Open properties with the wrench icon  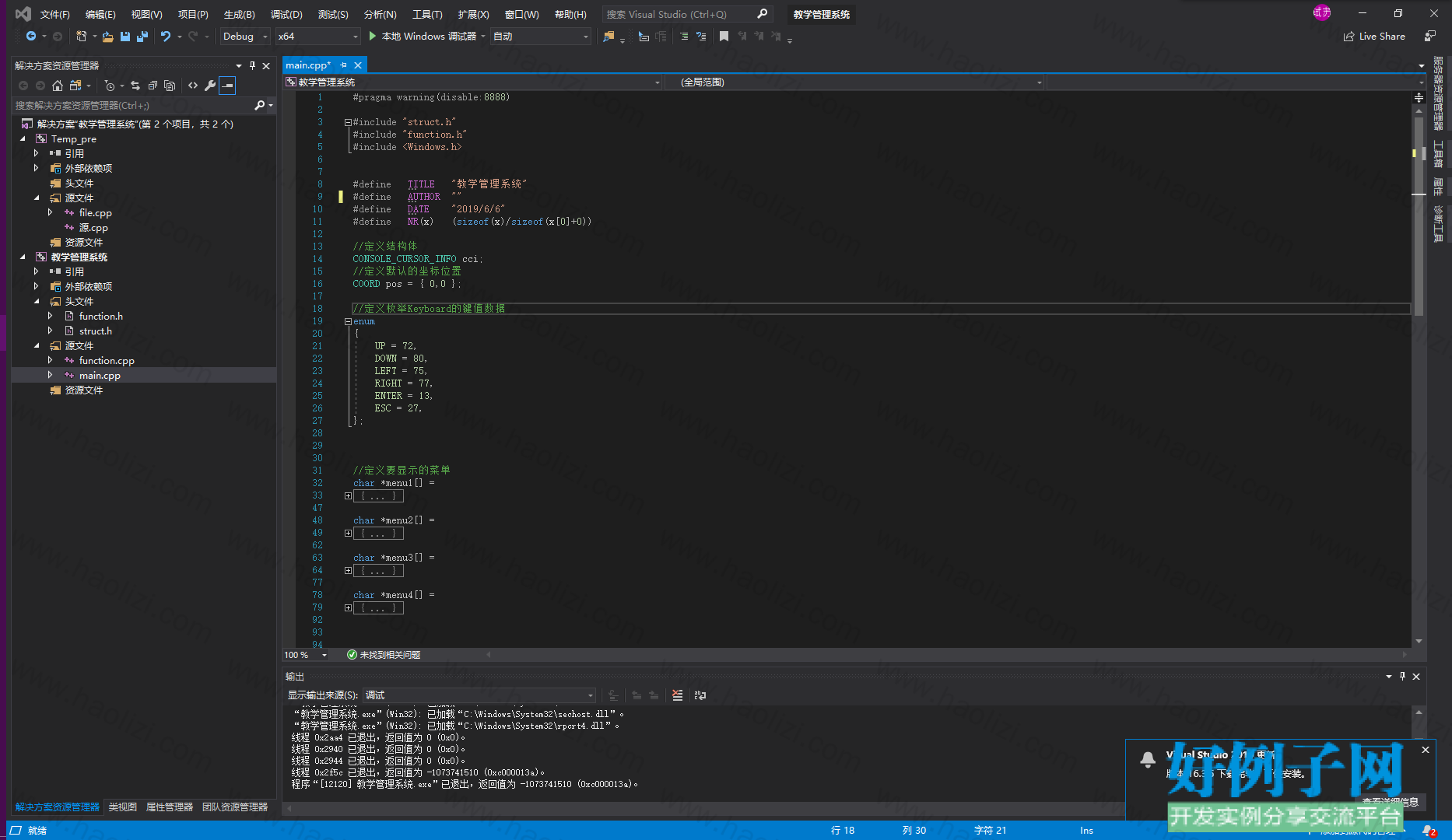[x=210, y=86]
